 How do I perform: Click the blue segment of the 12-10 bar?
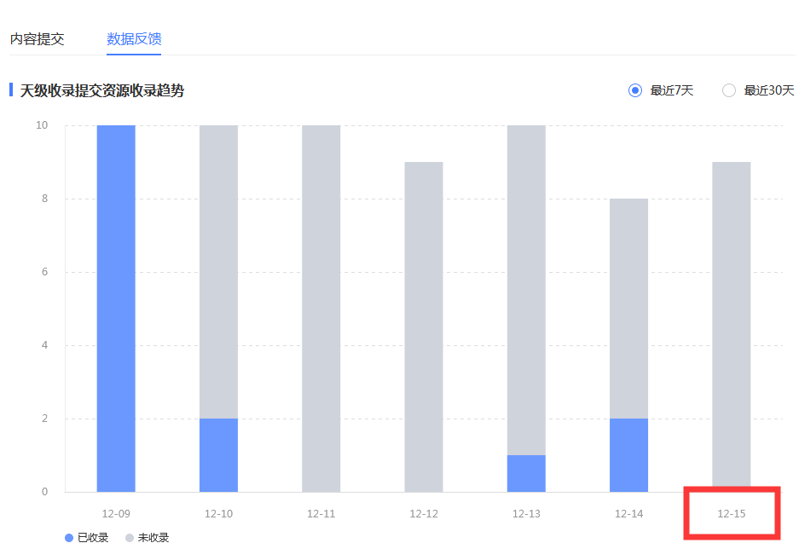click(x=219, y=455)
